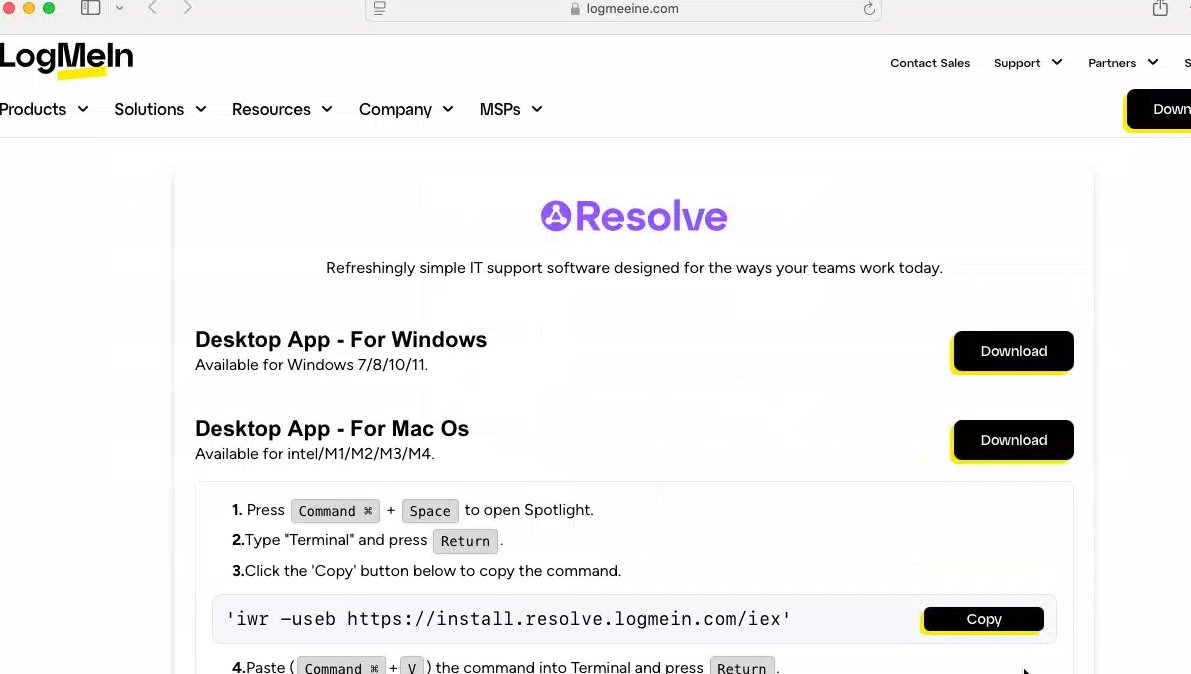Download the Desktop App for Windows
The height and width of the screenshot is (674, 1191).
pos(1013,351)
